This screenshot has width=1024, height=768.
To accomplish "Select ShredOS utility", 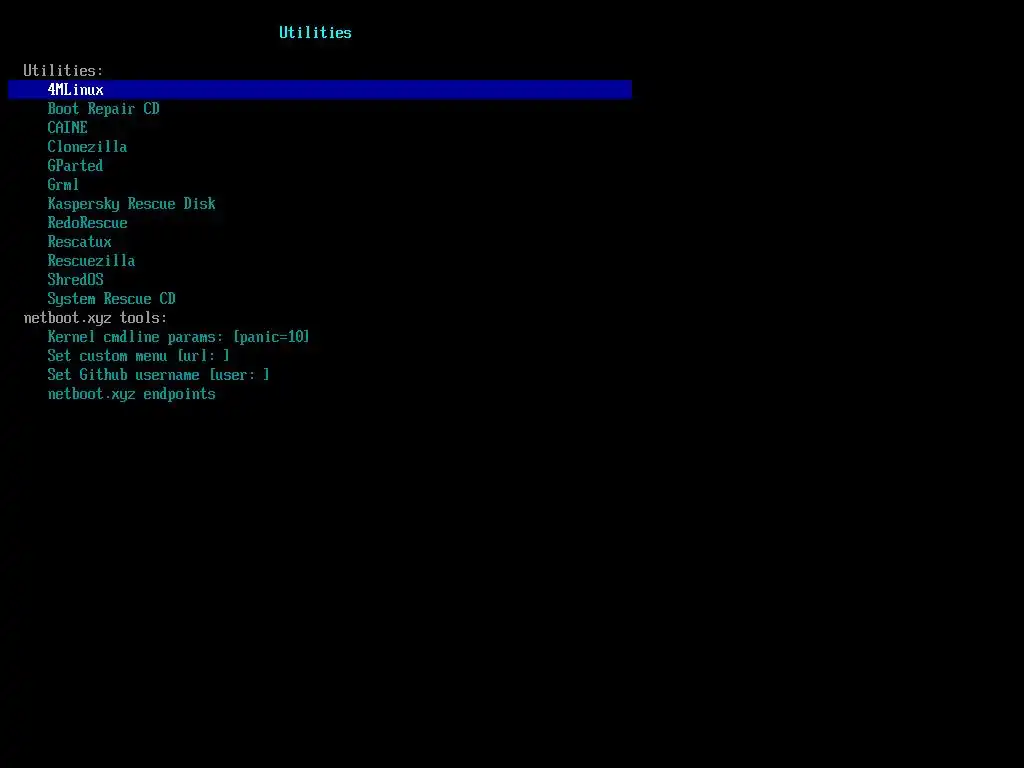I will (x=75, y=279).
